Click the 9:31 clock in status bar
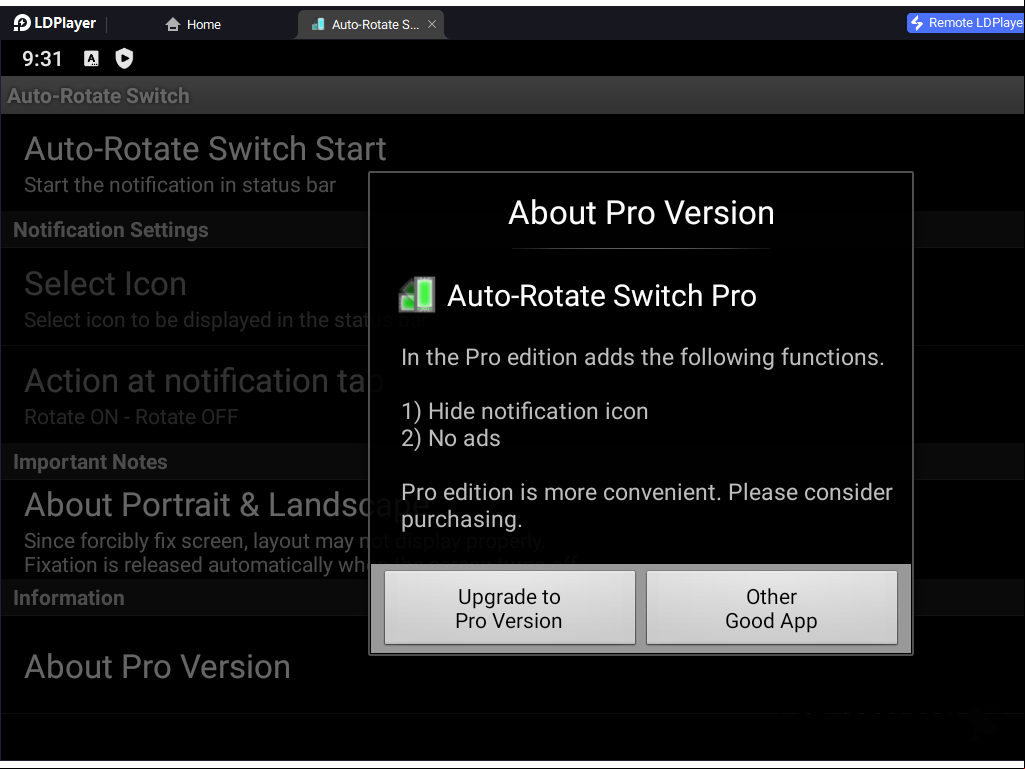Image resolution: width=1025 pixels, height=769 pixels. (x=42, y=59)
